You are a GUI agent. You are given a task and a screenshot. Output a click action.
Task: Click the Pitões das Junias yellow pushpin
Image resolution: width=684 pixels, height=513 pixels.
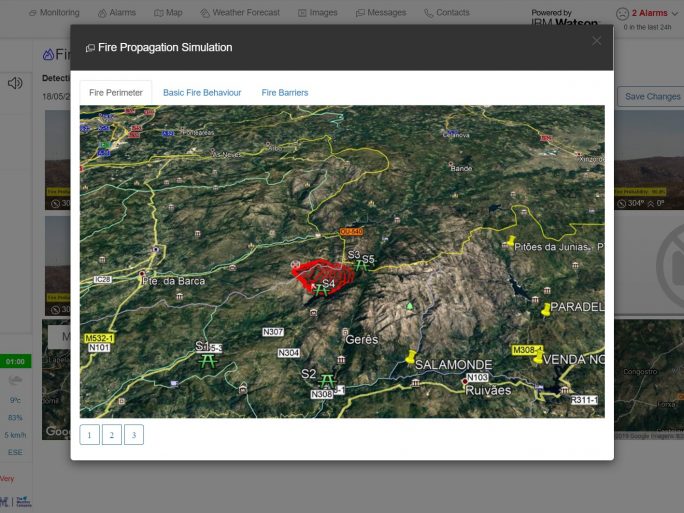(510, 241)
